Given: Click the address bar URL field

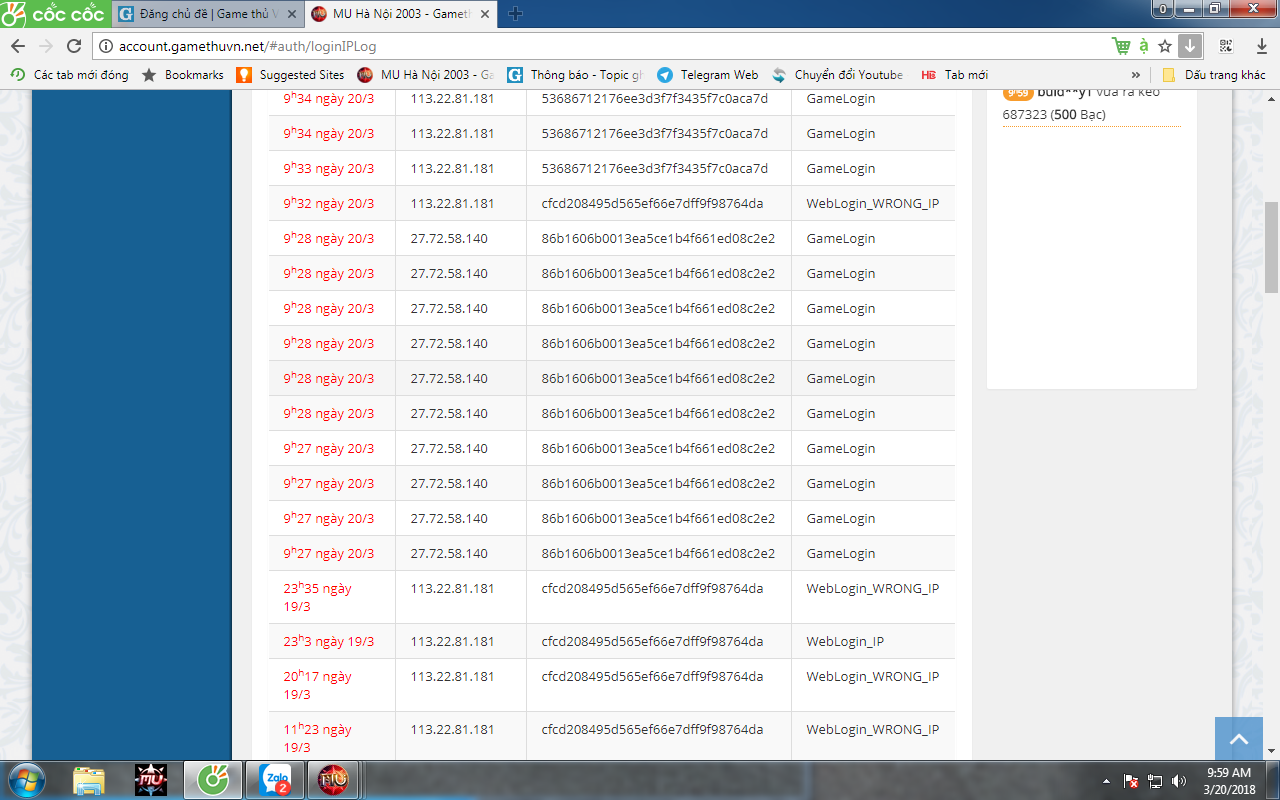Looking at the screenshot, I should [x=600, y=46].
